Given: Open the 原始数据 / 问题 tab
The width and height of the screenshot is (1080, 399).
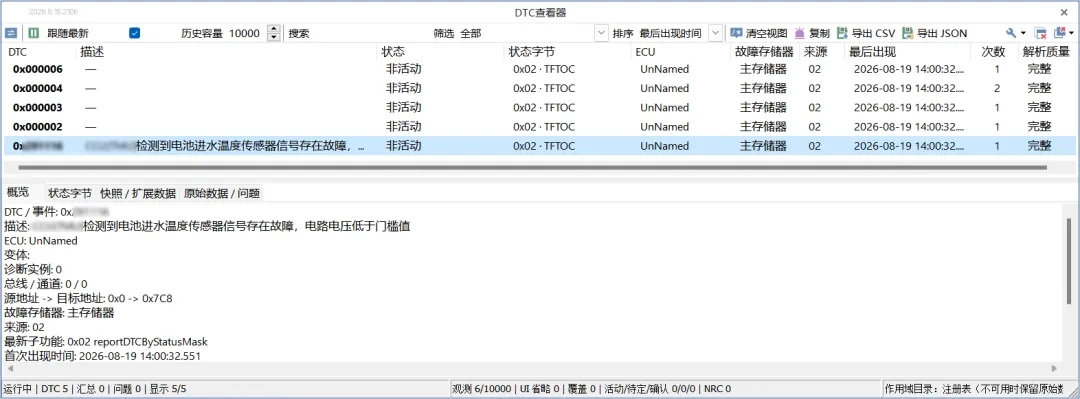Looking at the screenshot, I should point(222,194).
